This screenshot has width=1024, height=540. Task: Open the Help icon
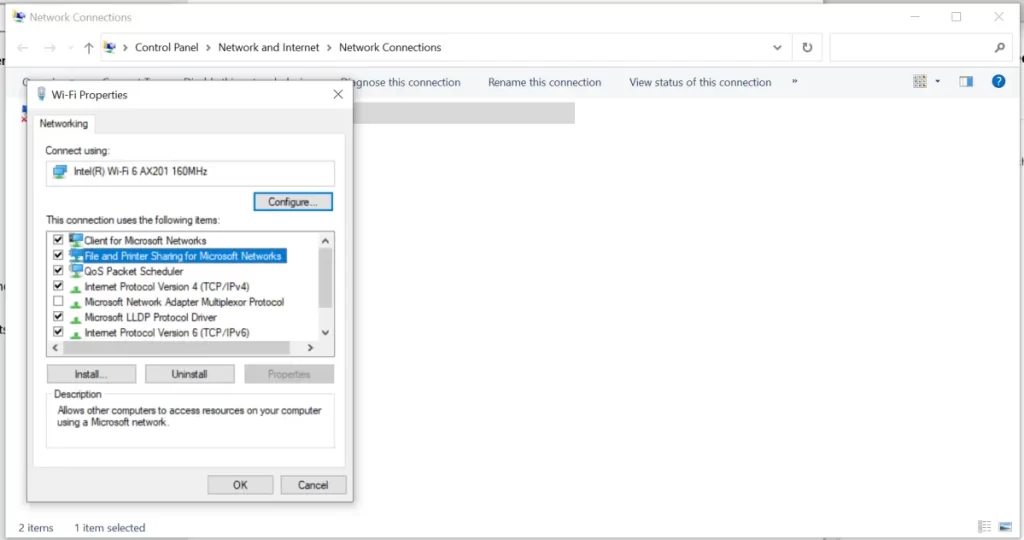coord(999,82)
